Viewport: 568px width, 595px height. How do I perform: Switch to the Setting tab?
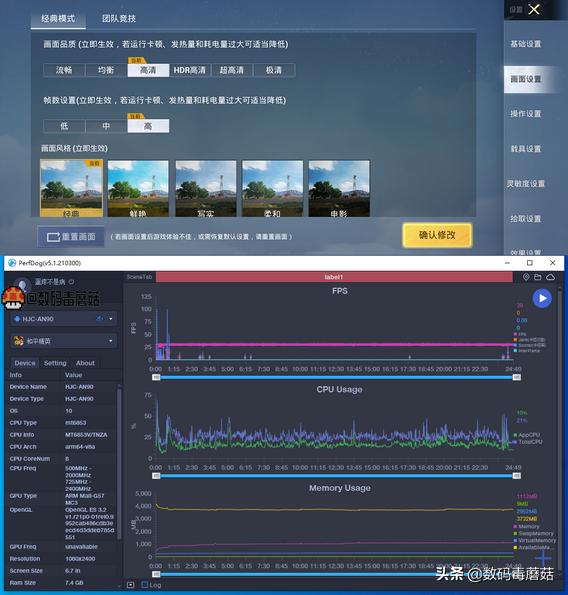click(x=55, y=363)
